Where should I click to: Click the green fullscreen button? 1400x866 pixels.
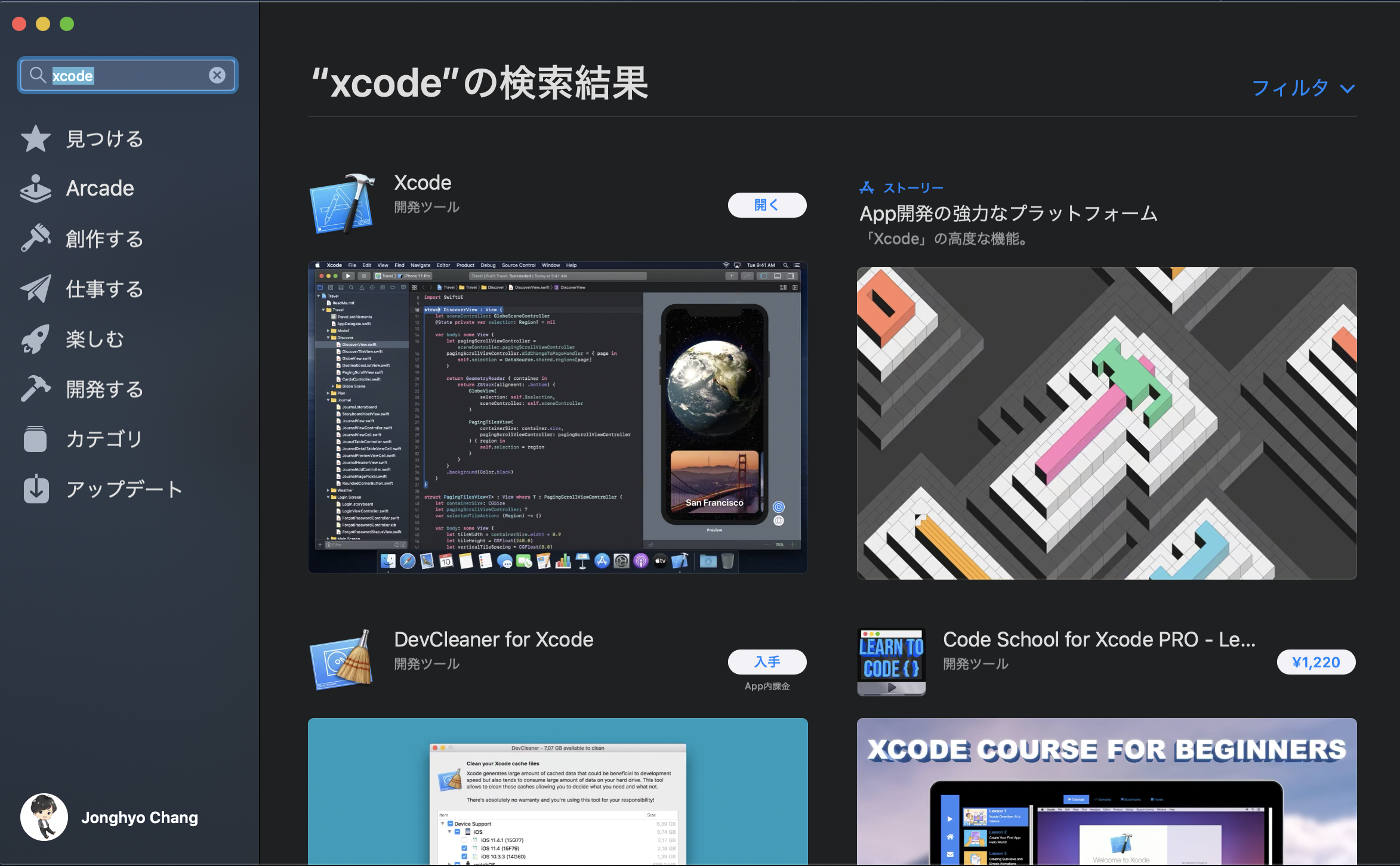coord(67,24)
